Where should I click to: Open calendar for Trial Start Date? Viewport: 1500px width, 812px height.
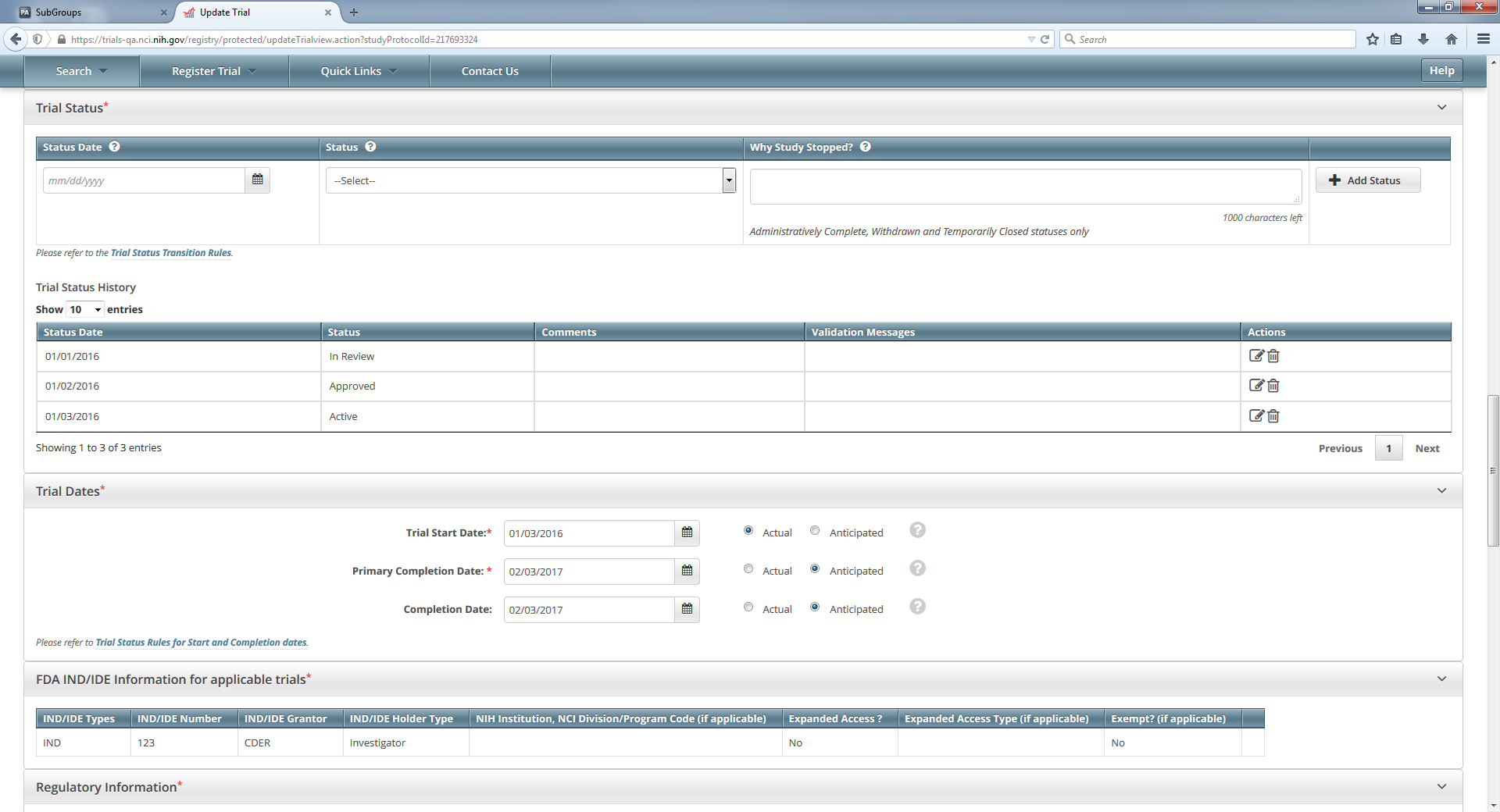(687, 532)
